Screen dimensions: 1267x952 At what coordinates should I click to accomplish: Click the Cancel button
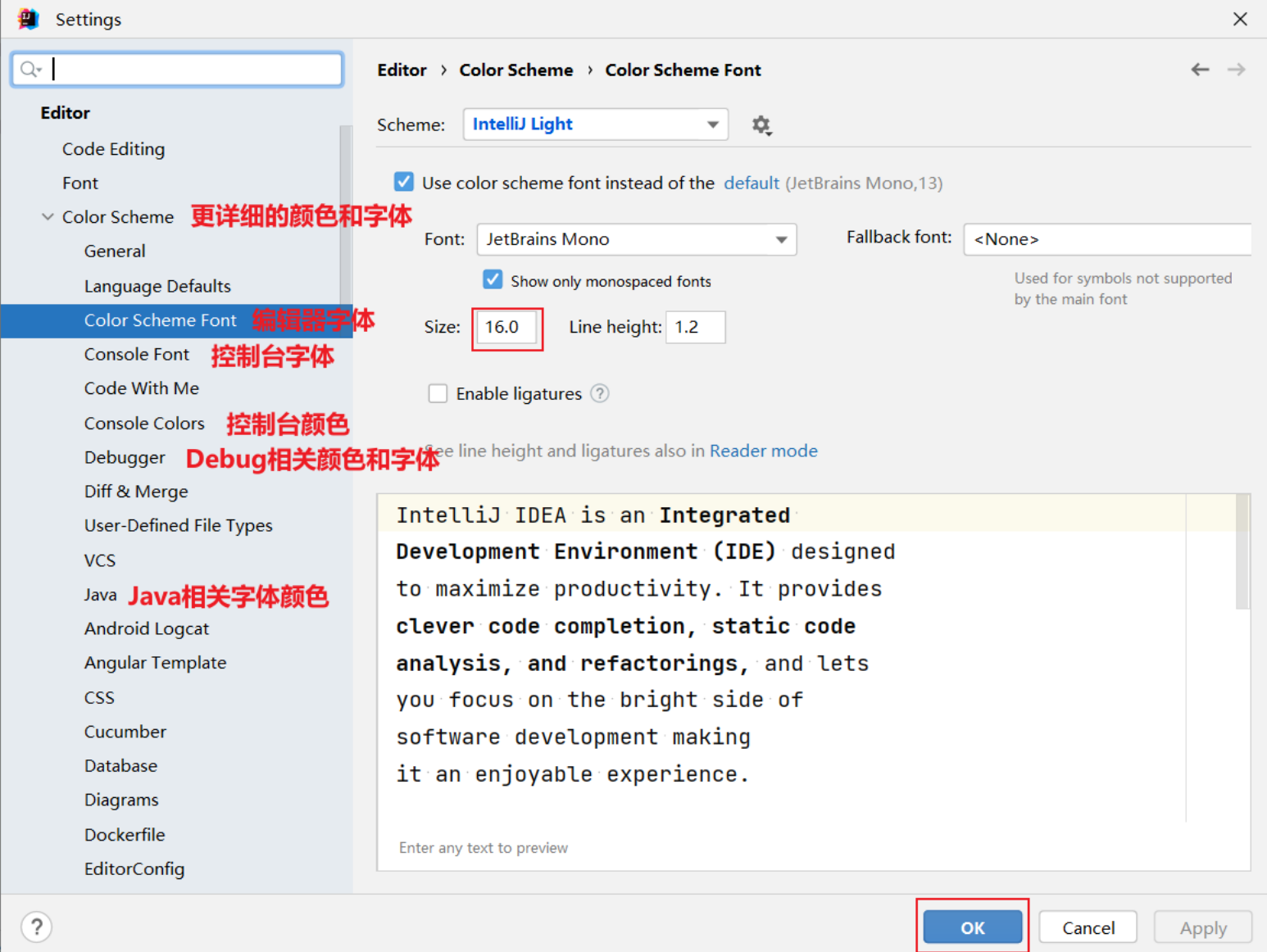point(1088,927)
